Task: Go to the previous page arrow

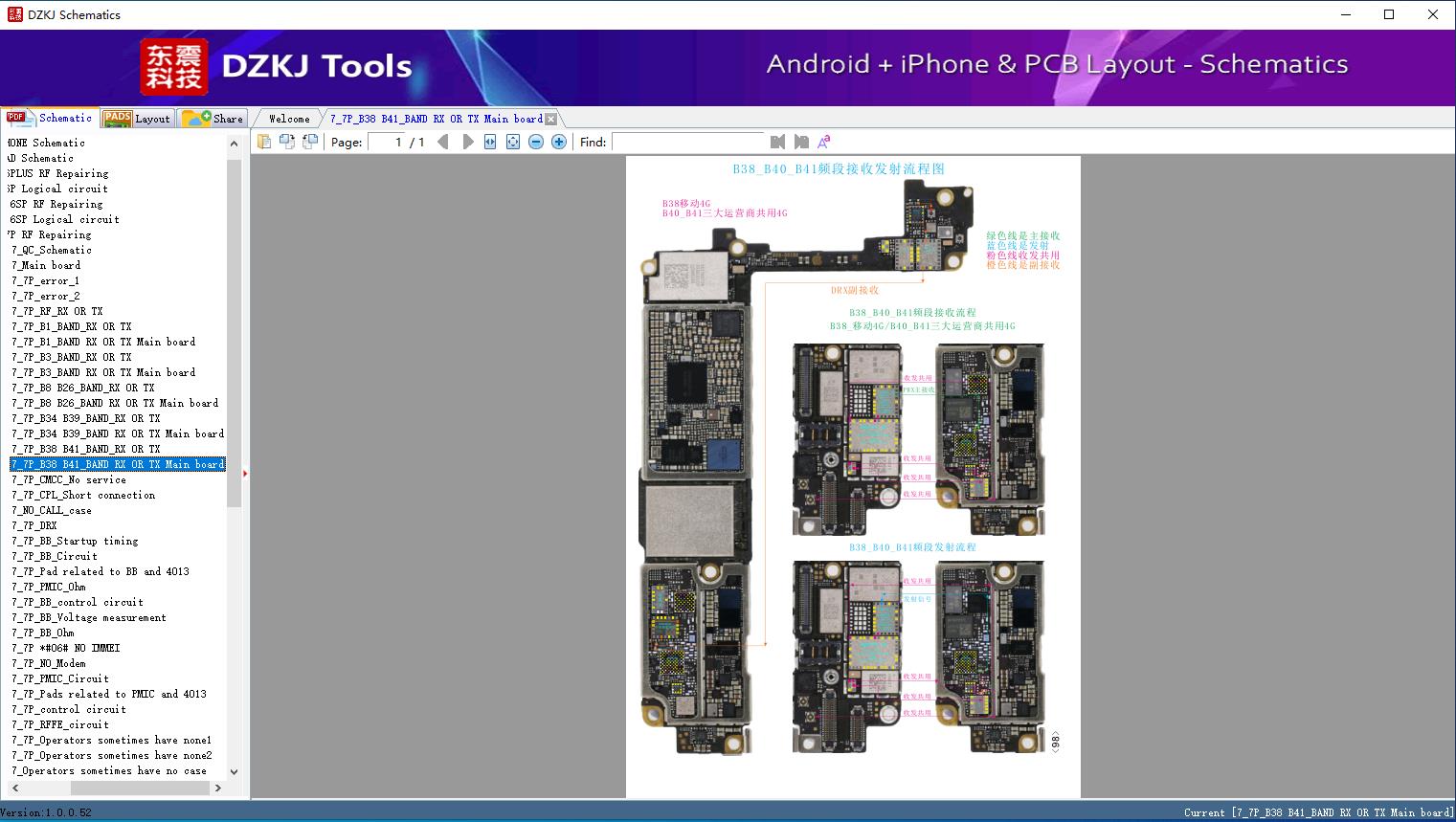Action: 442,142
